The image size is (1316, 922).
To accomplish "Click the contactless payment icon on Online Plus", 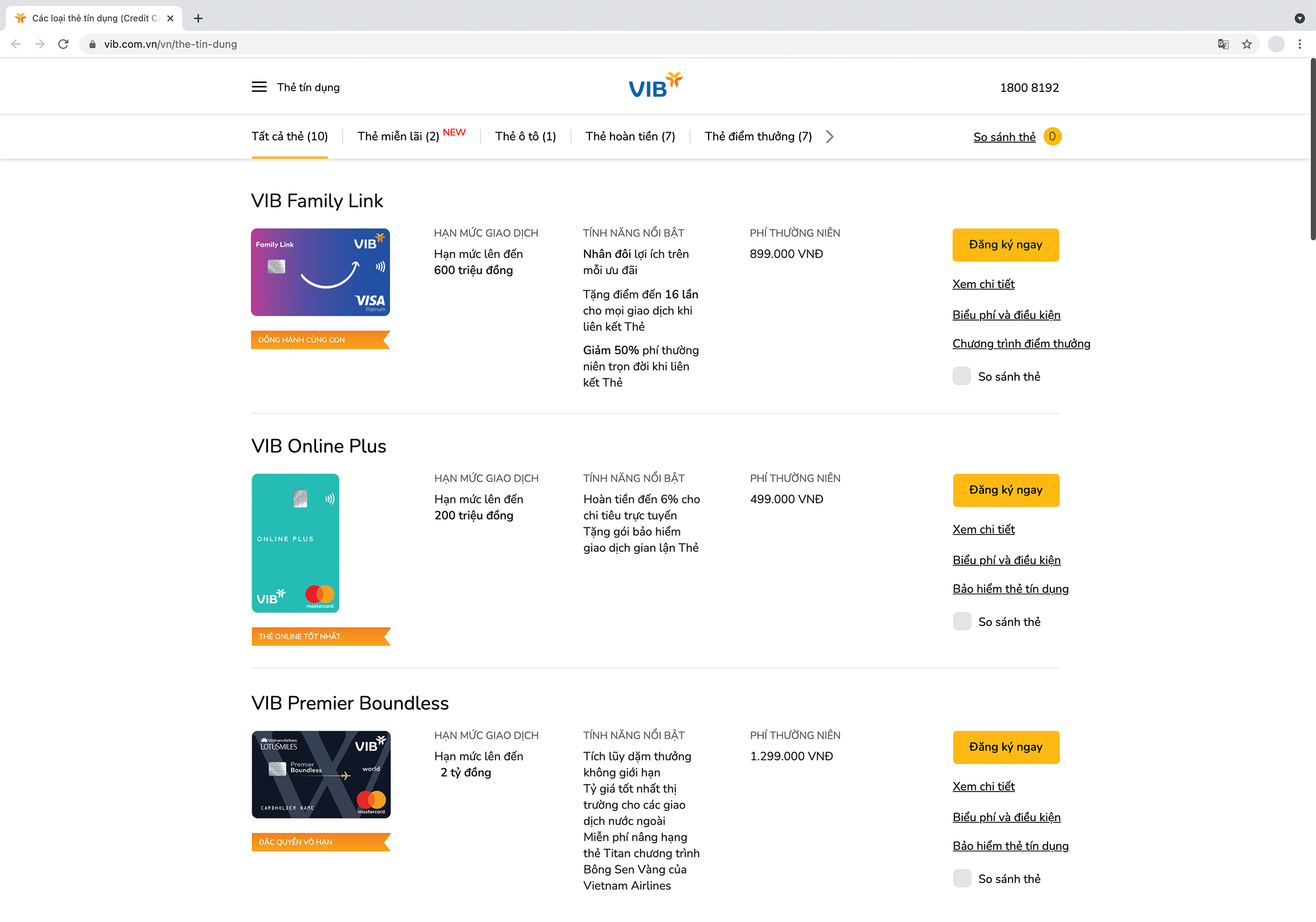I will 327,496.
